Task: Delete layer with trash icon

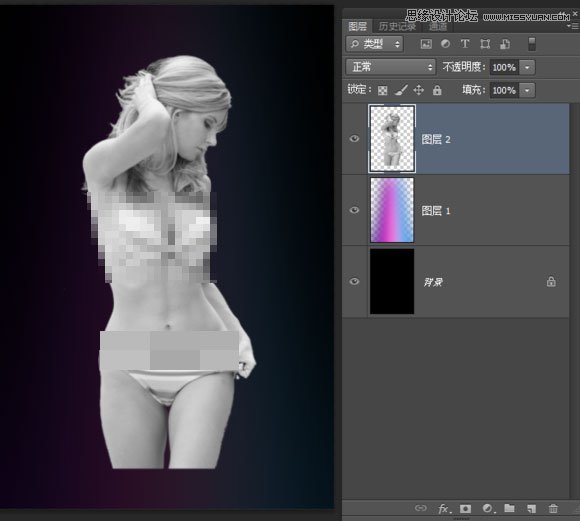Action: 553,508
